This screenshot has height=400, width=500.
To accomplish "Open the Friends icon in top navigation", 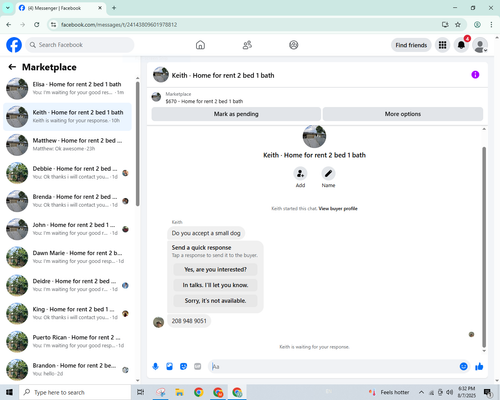I will pyautogui.click(x=247, y=45).
